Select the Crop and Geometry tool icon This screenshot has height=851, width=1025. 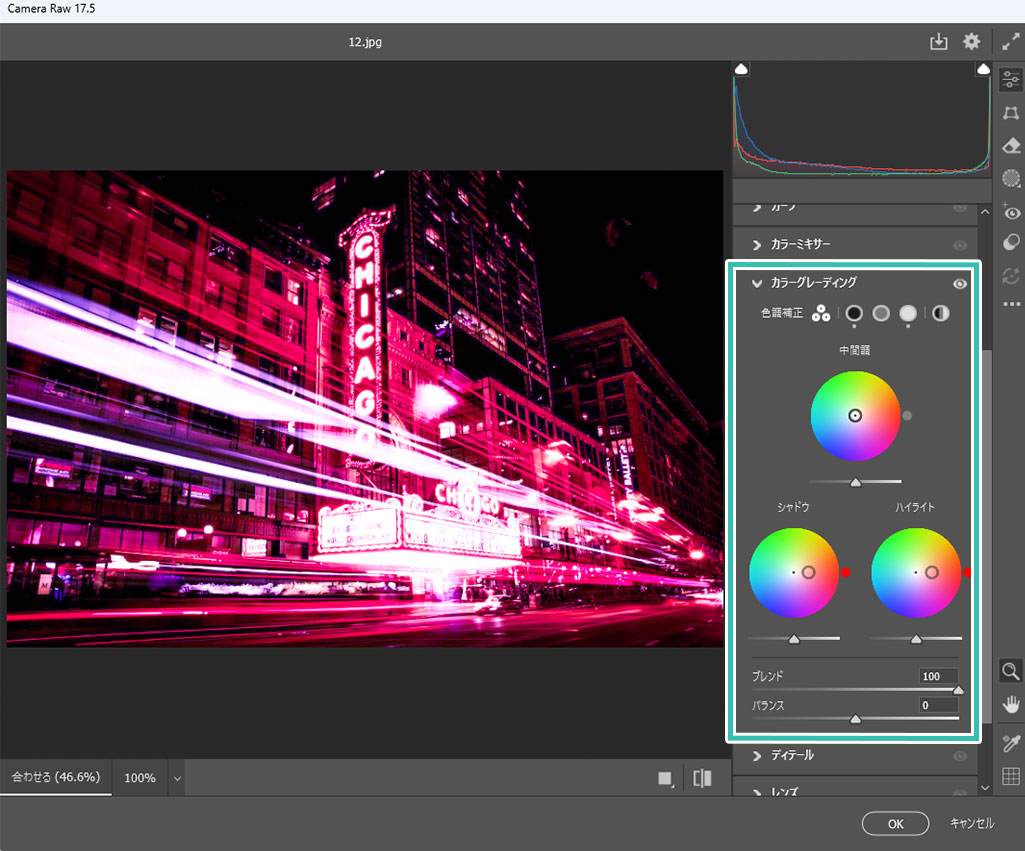[1010, 113]
